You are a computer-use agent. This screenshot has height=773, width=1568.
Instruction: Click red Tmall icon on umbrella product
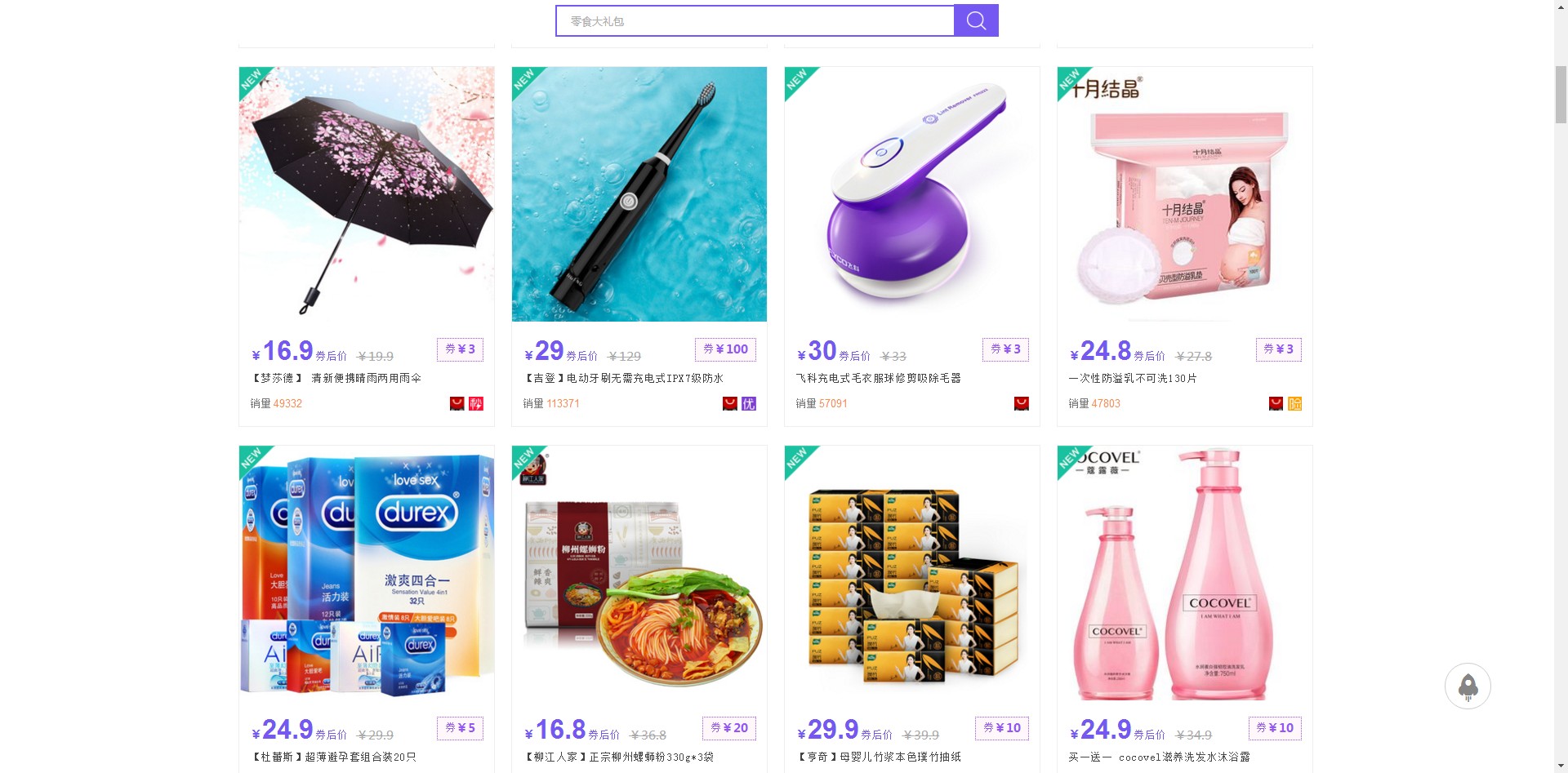pos(457,403)
